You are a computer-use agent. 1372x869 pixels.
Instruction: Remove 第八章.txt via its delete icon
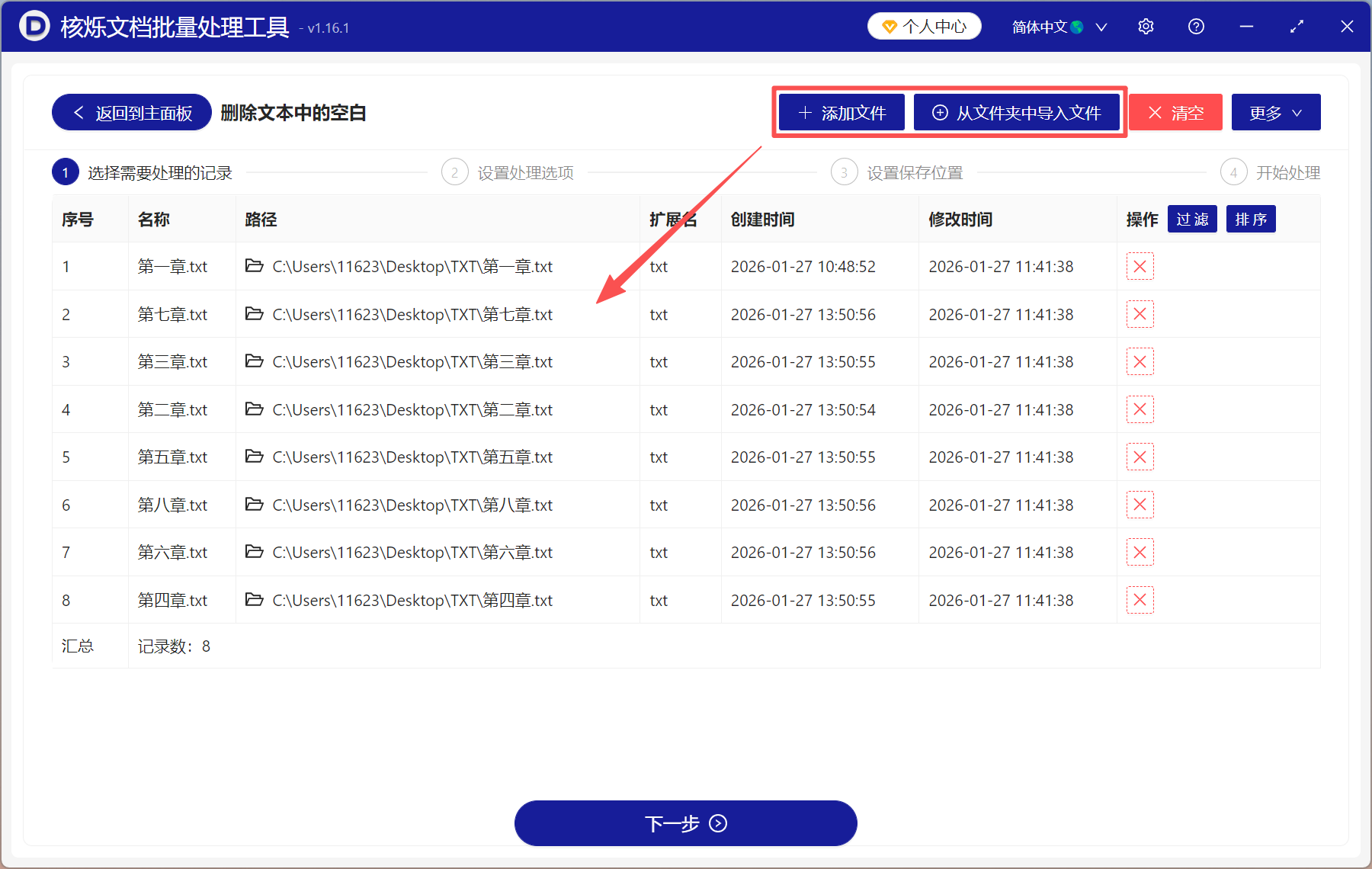(x=1140, y=504)
